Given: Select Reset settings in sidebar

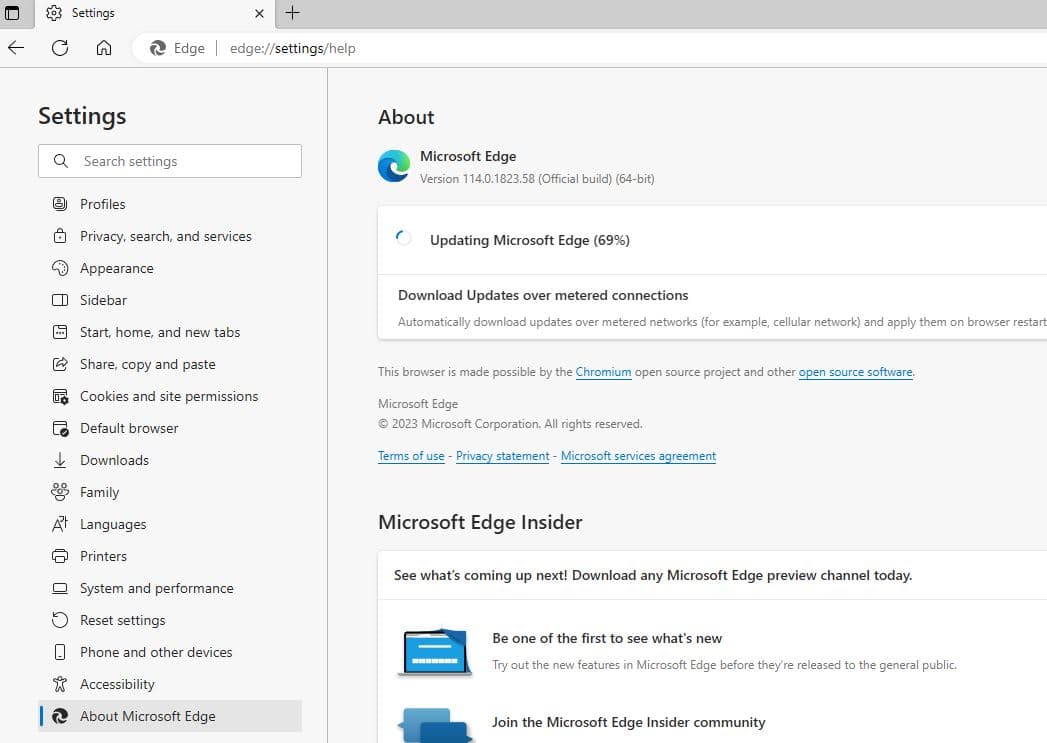Looking at the screenshot, I should (x=122, y=620).
